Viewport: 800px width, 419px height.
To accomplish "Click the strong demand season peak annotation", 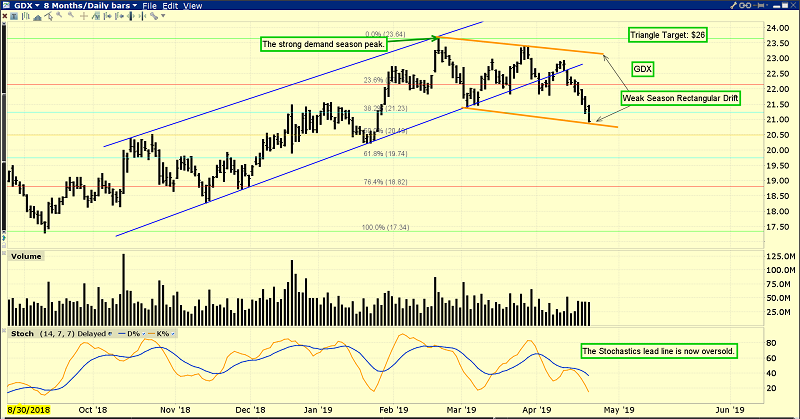I will (324, 44).
